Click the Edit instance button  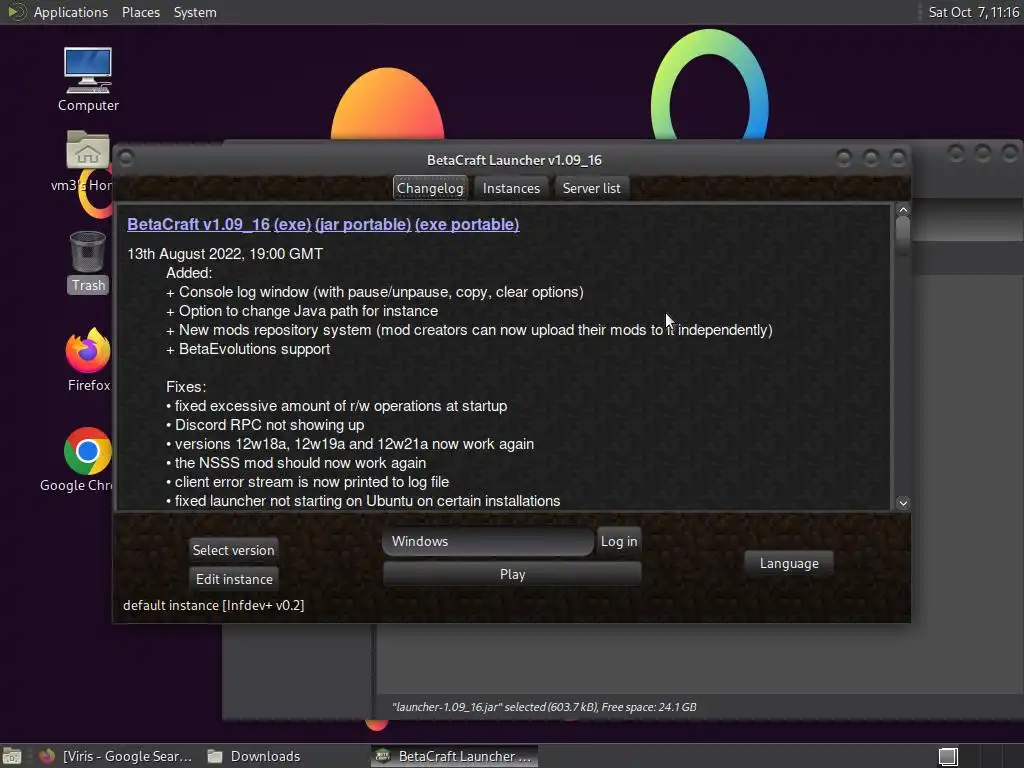tap(234, 579)
